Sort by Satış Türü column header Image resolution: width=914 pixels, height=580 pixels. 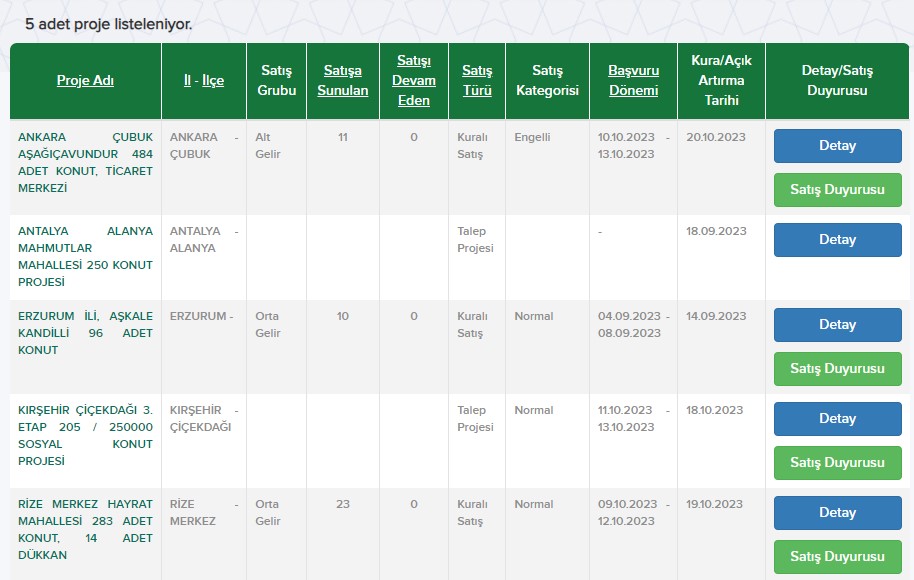click(477, 80)
